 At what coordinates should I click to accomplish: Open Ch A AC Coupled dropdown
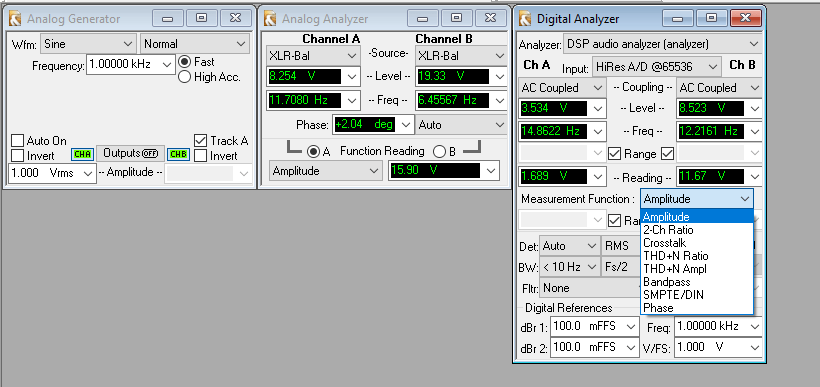(x=562, y=88)
